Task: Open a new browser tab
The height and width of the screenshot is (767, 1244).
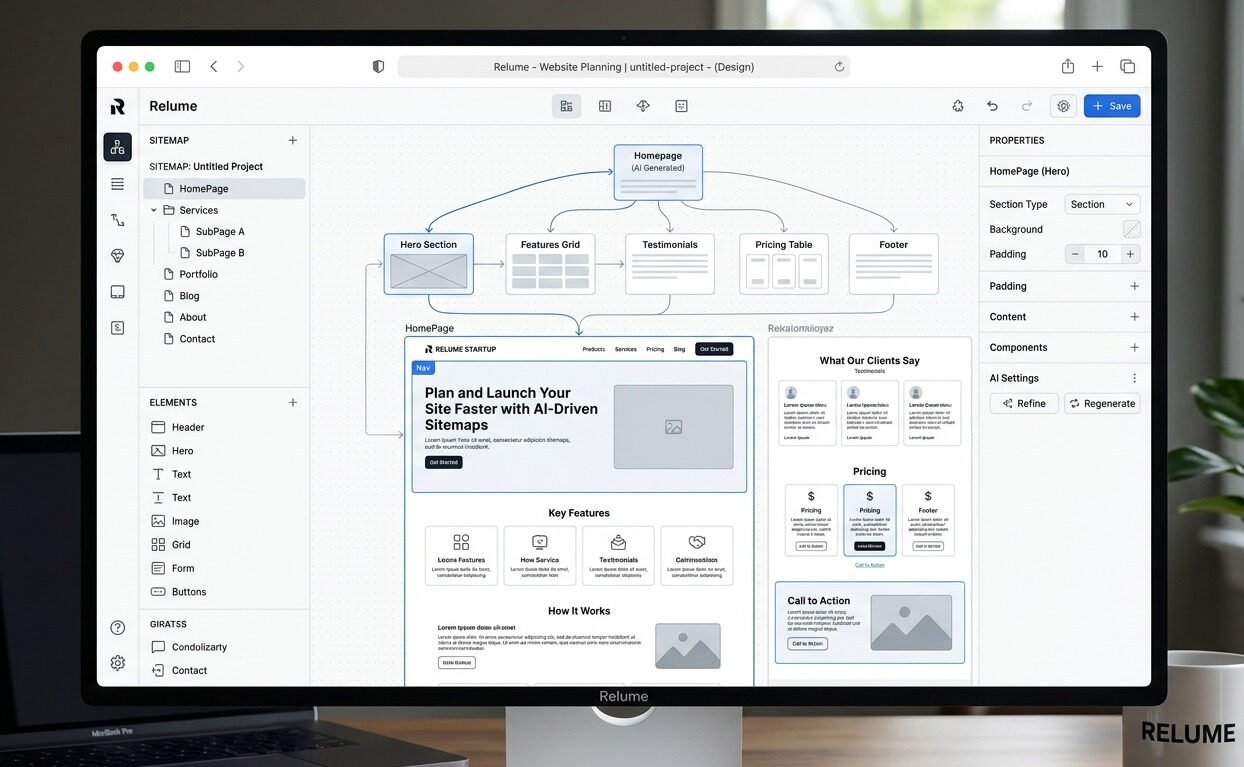Action: tap(1097, 66)
